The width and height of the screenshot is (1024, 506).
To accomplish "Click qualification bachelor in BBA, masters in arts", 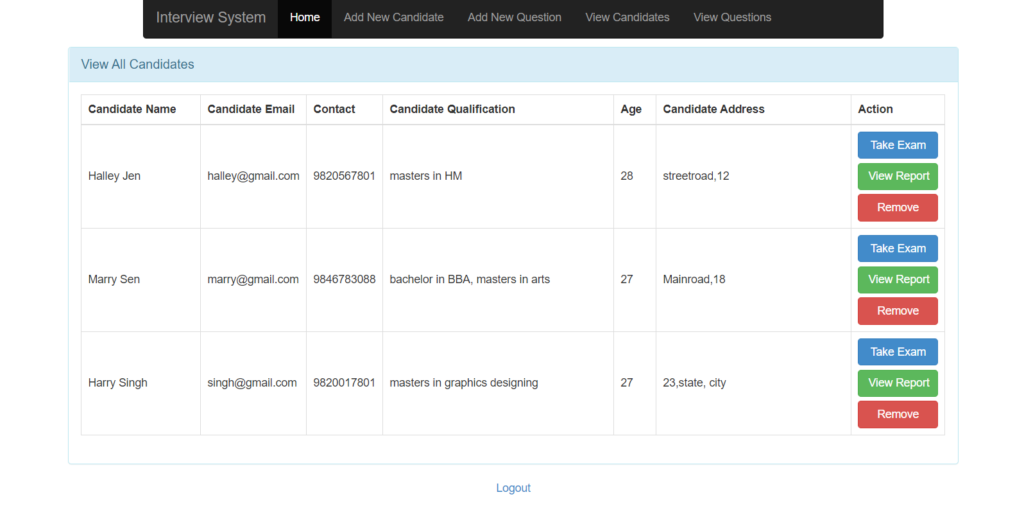I will pos(470,279).
